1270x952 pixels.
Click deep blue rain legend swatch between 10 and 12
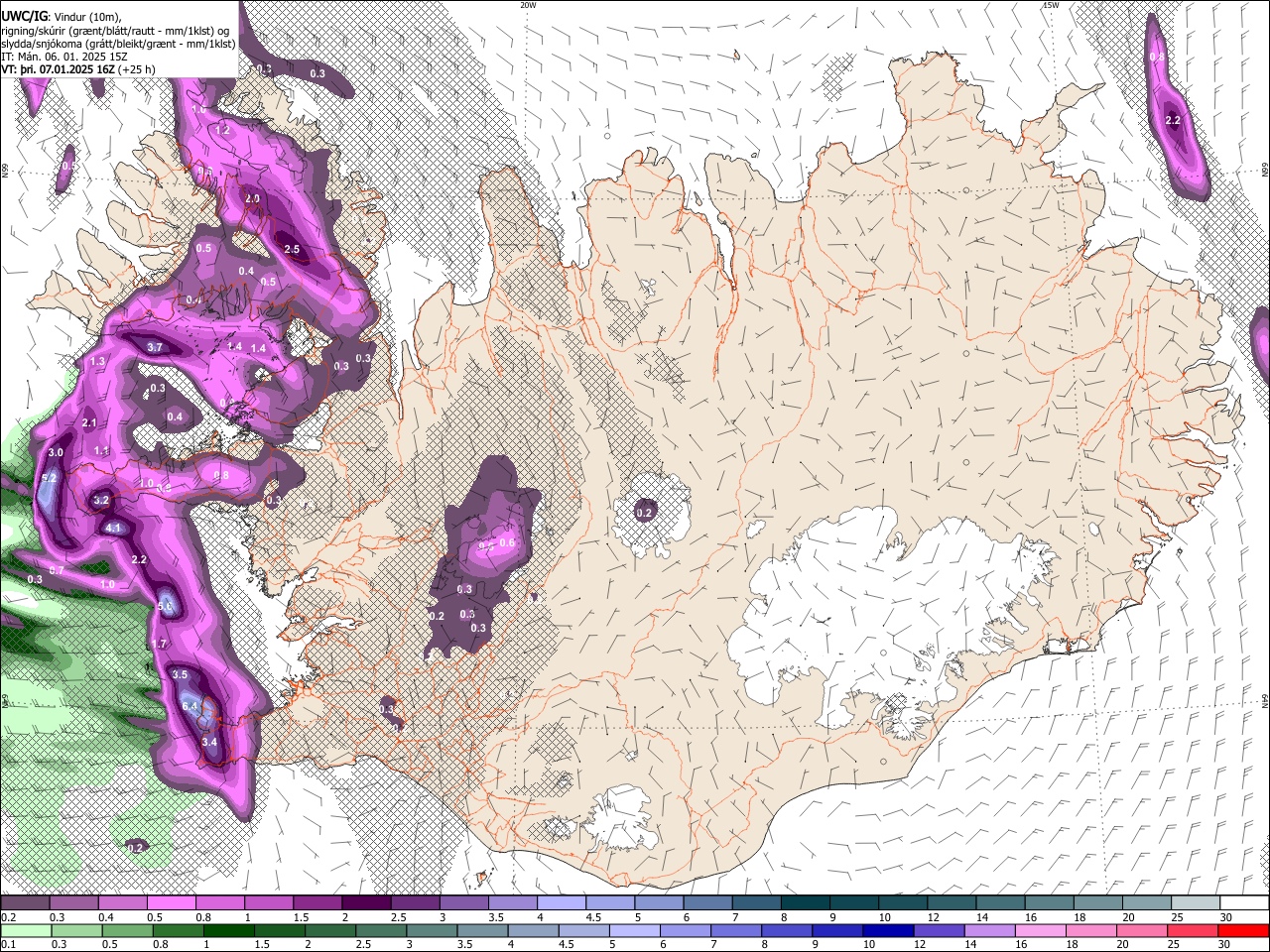(x=887, y=930)
